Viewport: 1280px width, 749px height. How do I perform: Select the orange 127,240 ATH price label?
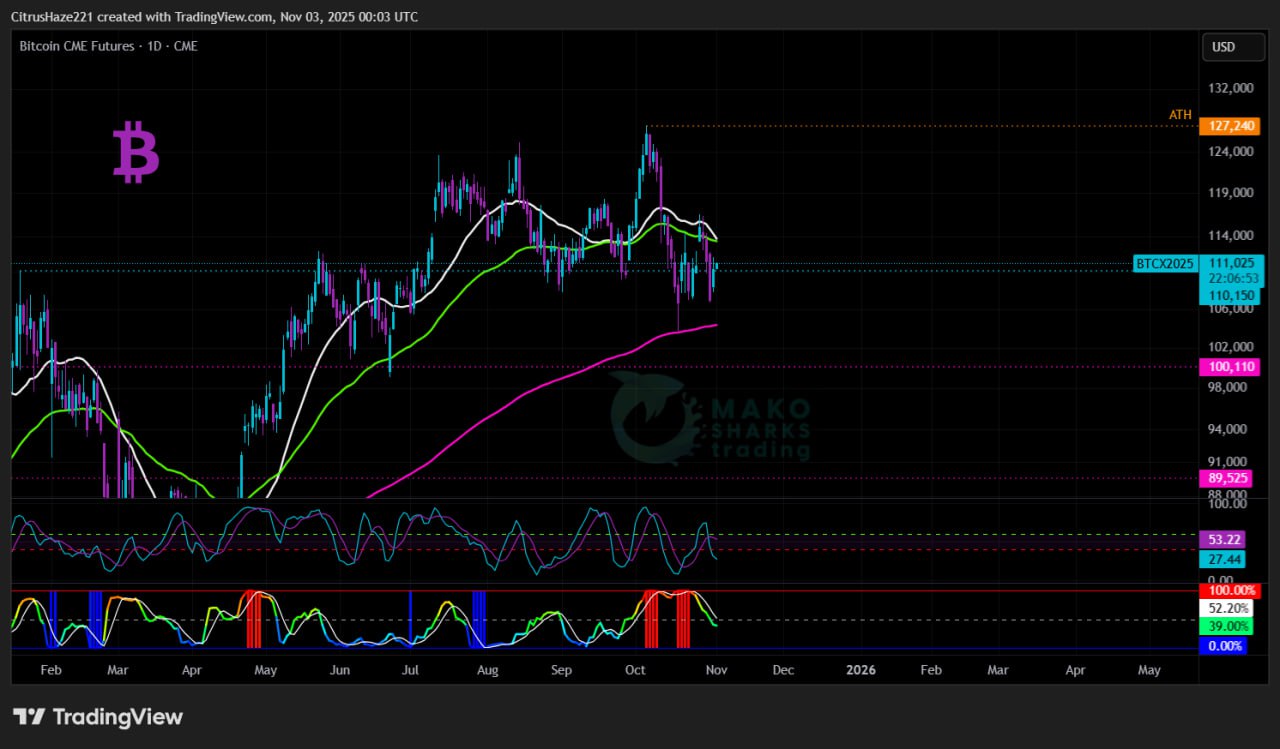pos(1231,126)
